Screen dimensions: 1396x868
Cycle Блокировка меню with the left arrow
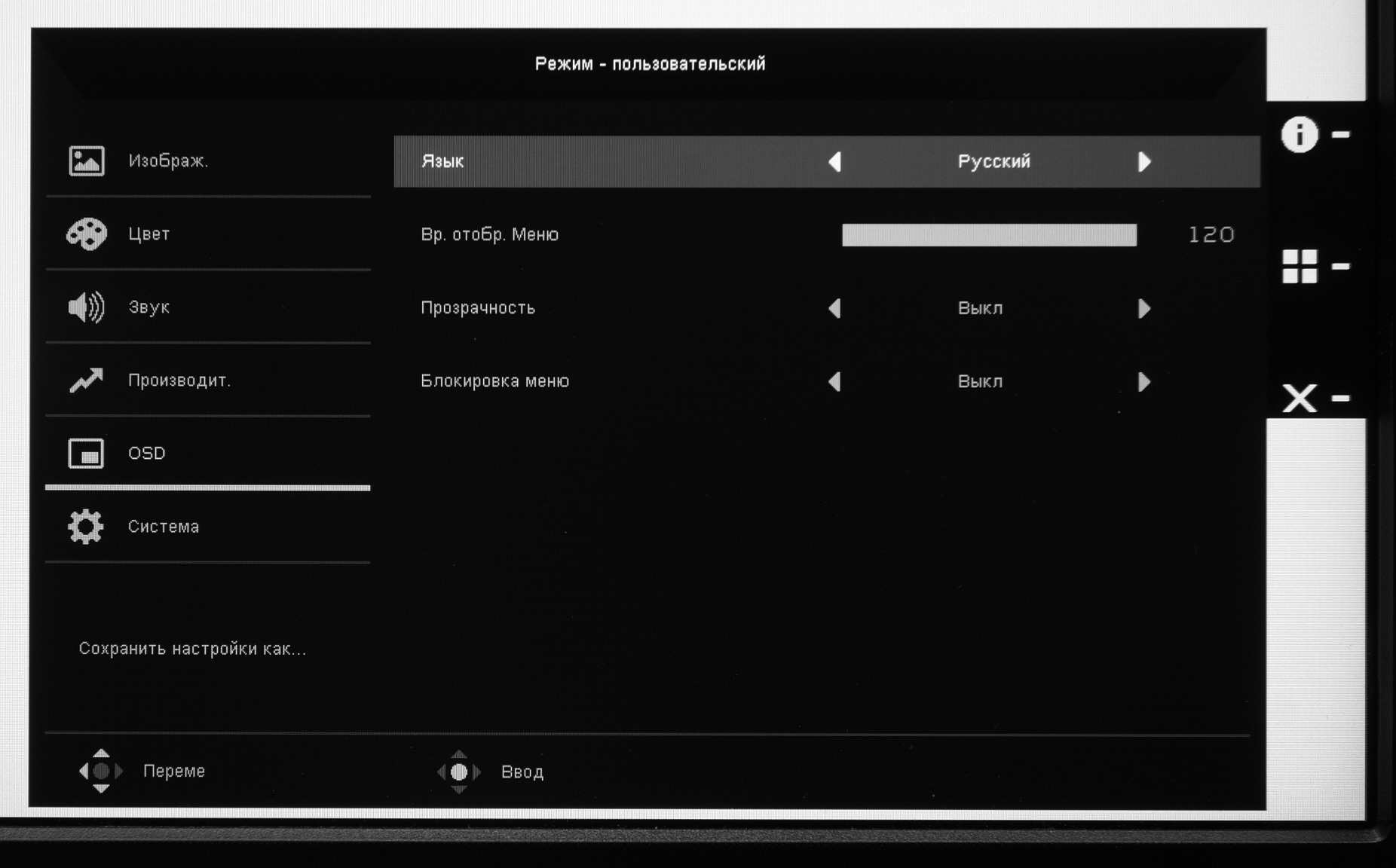834,382
